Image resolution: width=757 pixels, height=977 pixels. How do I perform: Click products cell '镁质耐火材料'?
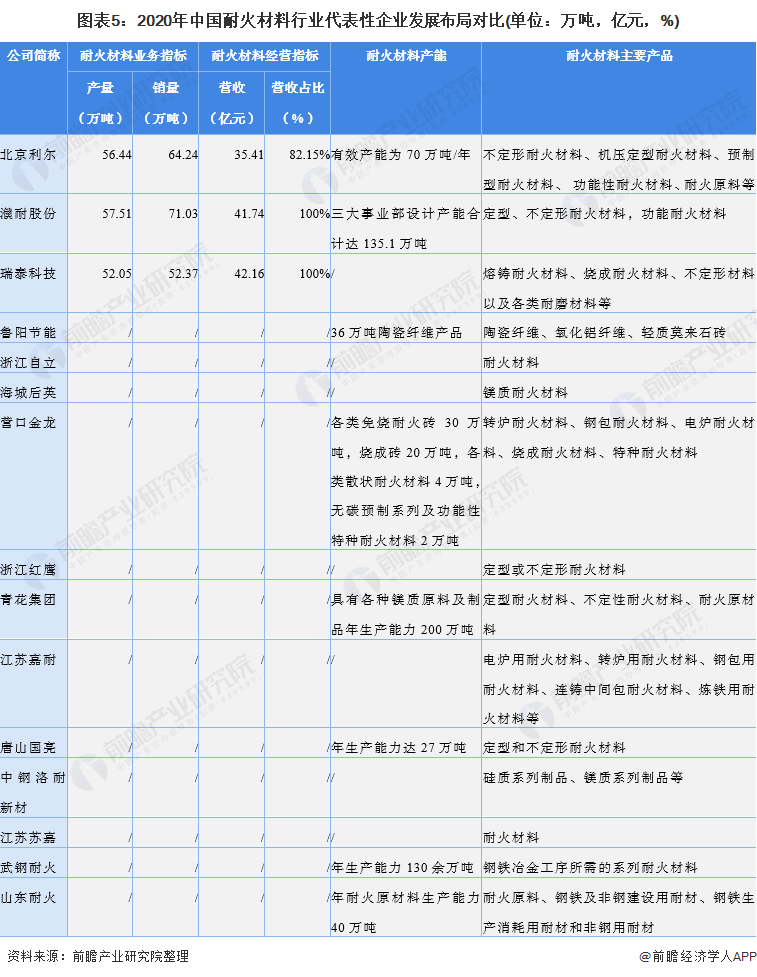click(525, 393)
